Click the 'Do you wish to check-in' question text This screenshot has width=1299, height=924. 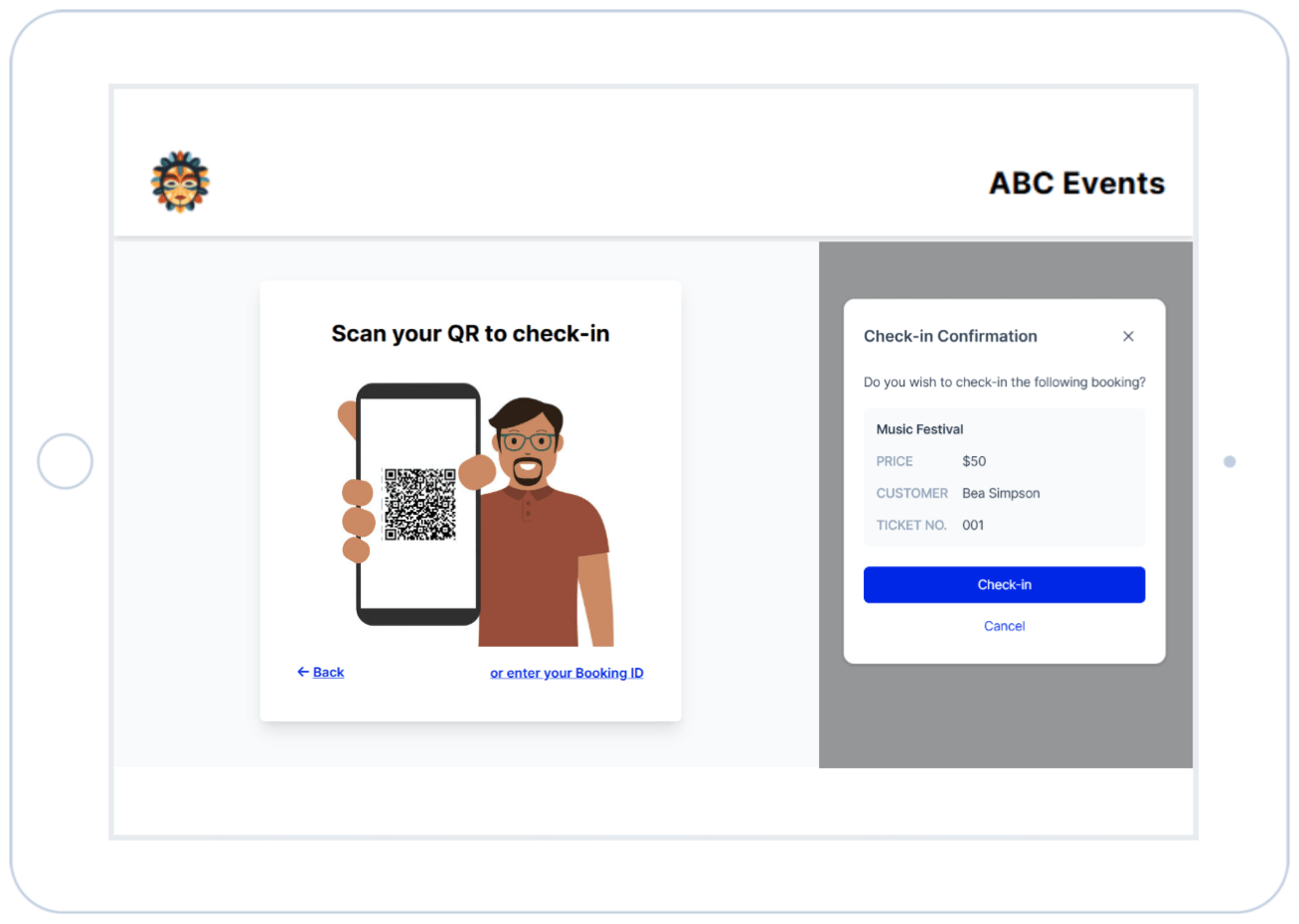pyautogui.click(x=1004, y=382)
